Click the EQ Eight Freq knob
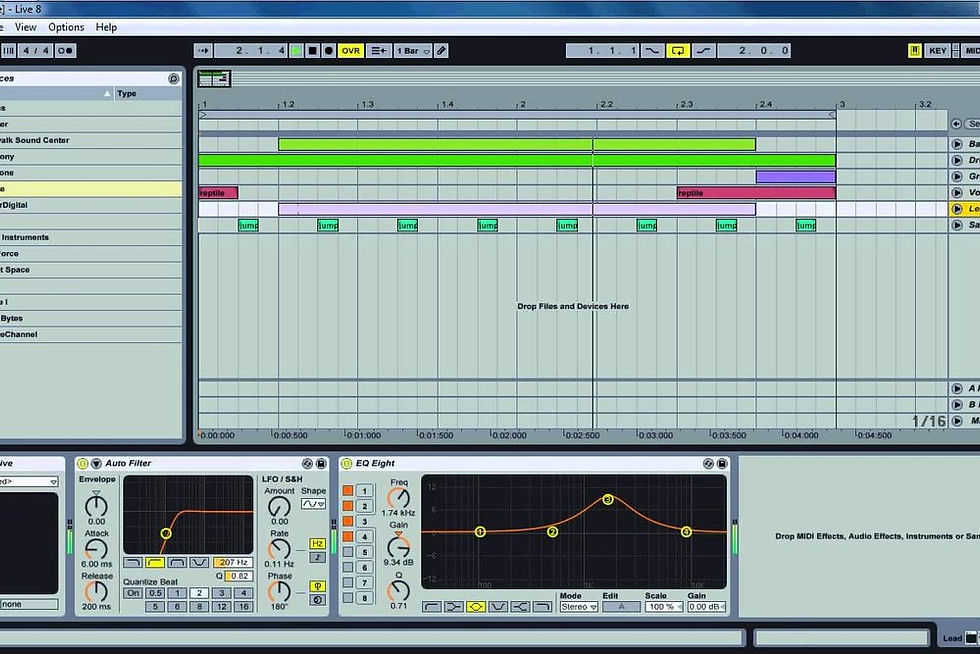 pos(398,498)
